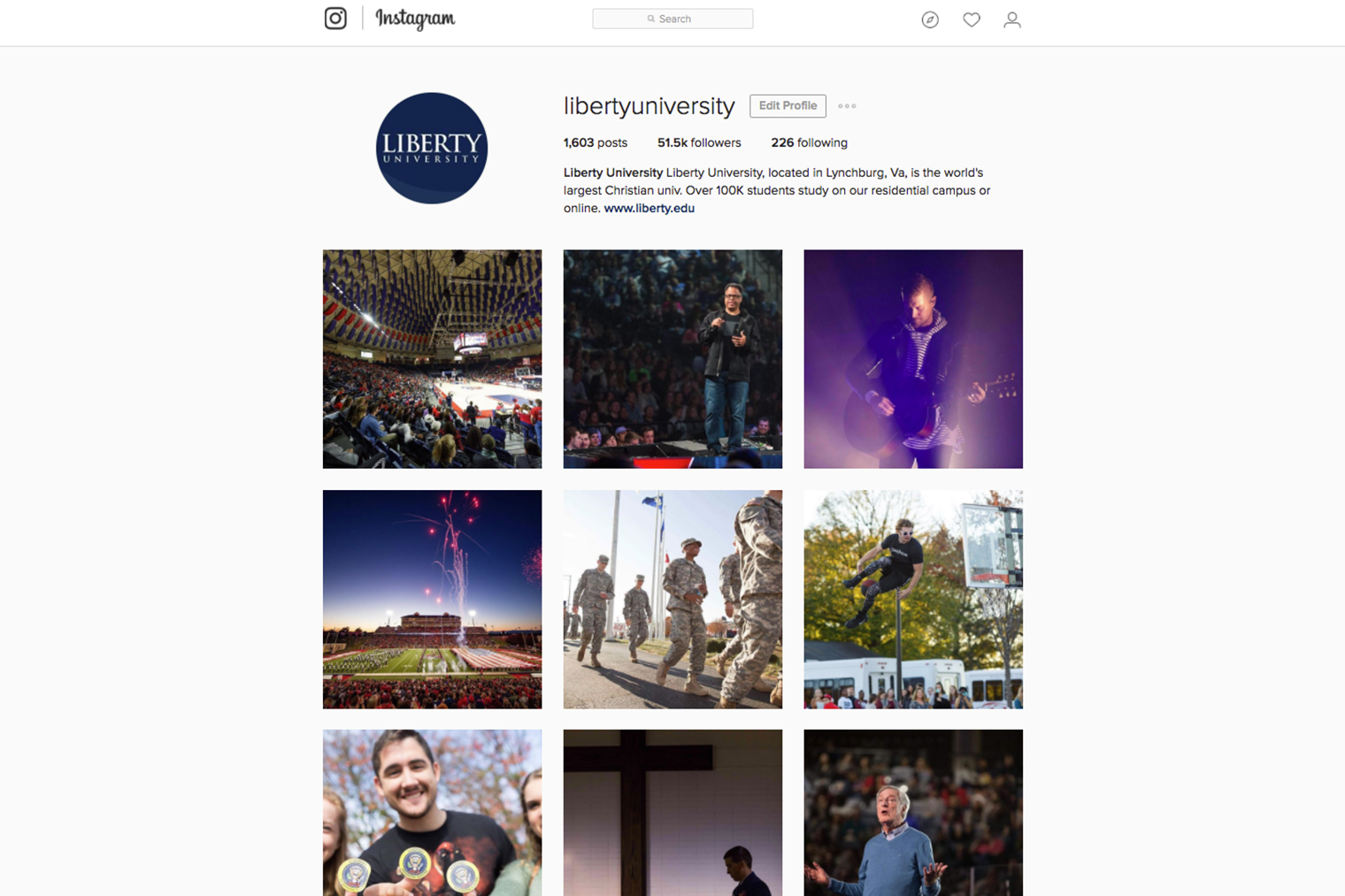Open the www.liberty.edu link
Viewport: 1345px width, 896px height.
pyautogui.click(x=649, y=209)
